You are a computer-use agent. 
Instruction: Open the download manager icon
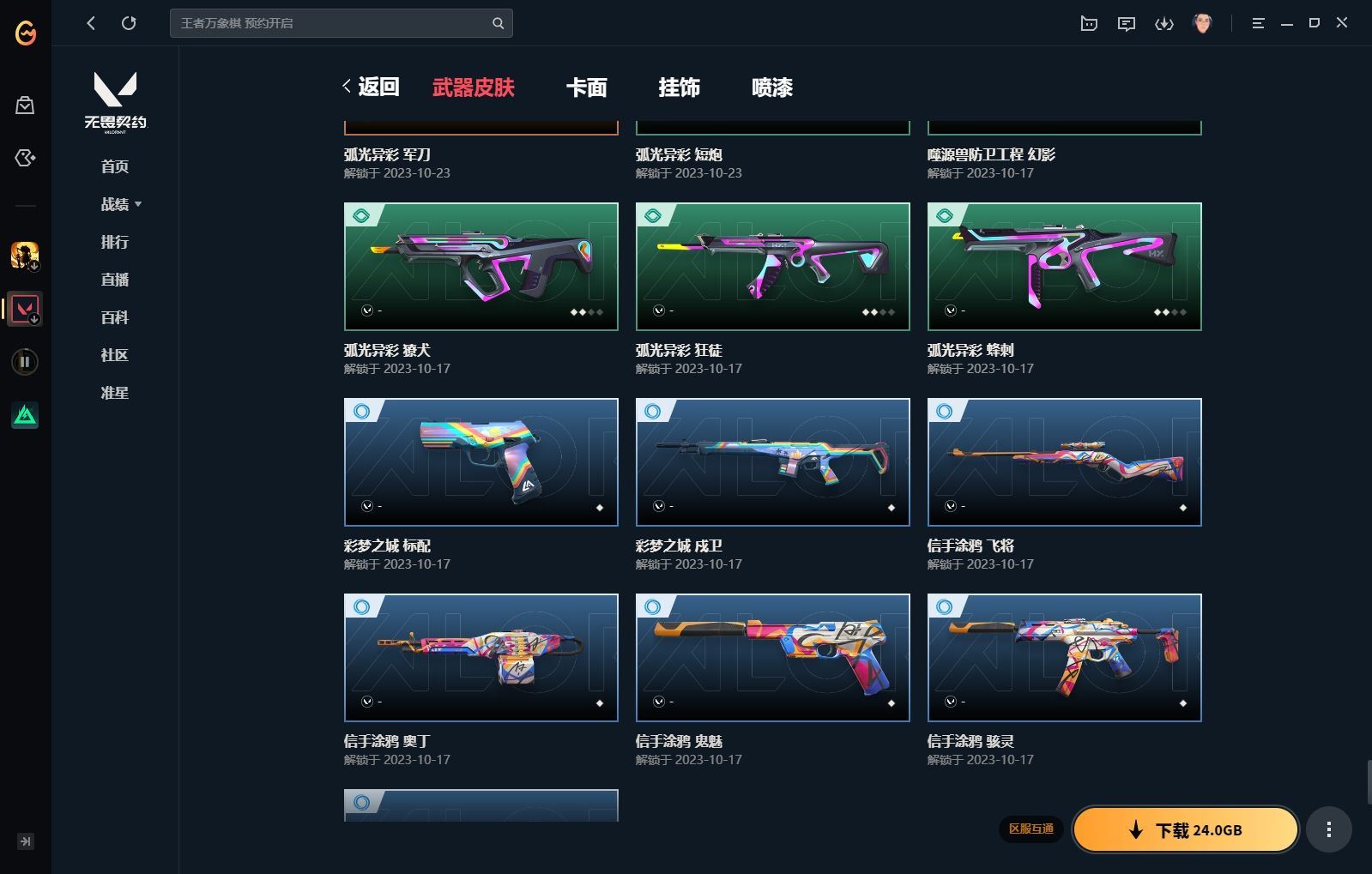click(1164, 23)
